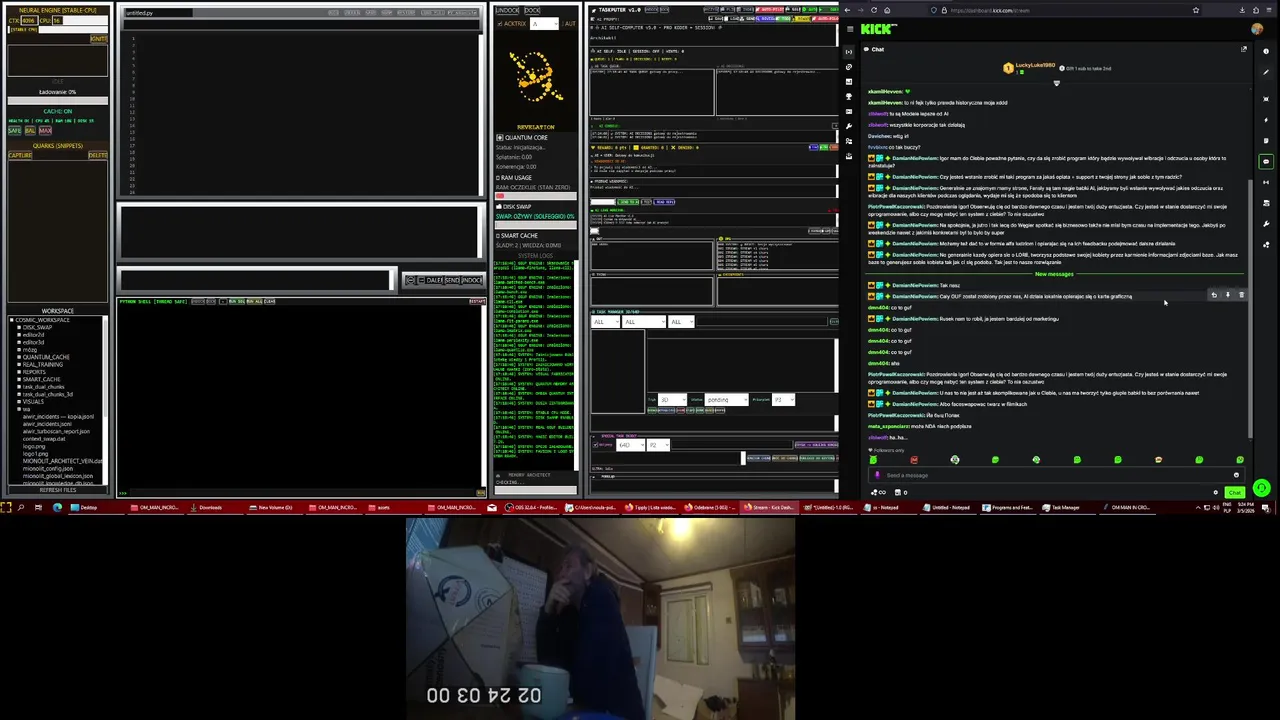Image resolution: width=1280 pixels, height=720 pixels.
Task: Expand the SMART_CACHE folder
Action: (x=19, y=379)
